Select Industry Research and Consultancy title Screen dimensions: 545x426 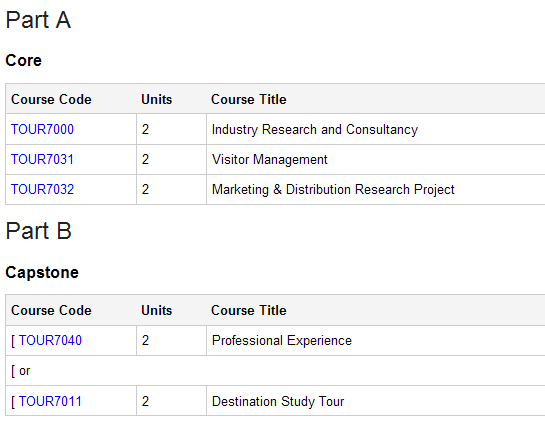coord(315,129)
